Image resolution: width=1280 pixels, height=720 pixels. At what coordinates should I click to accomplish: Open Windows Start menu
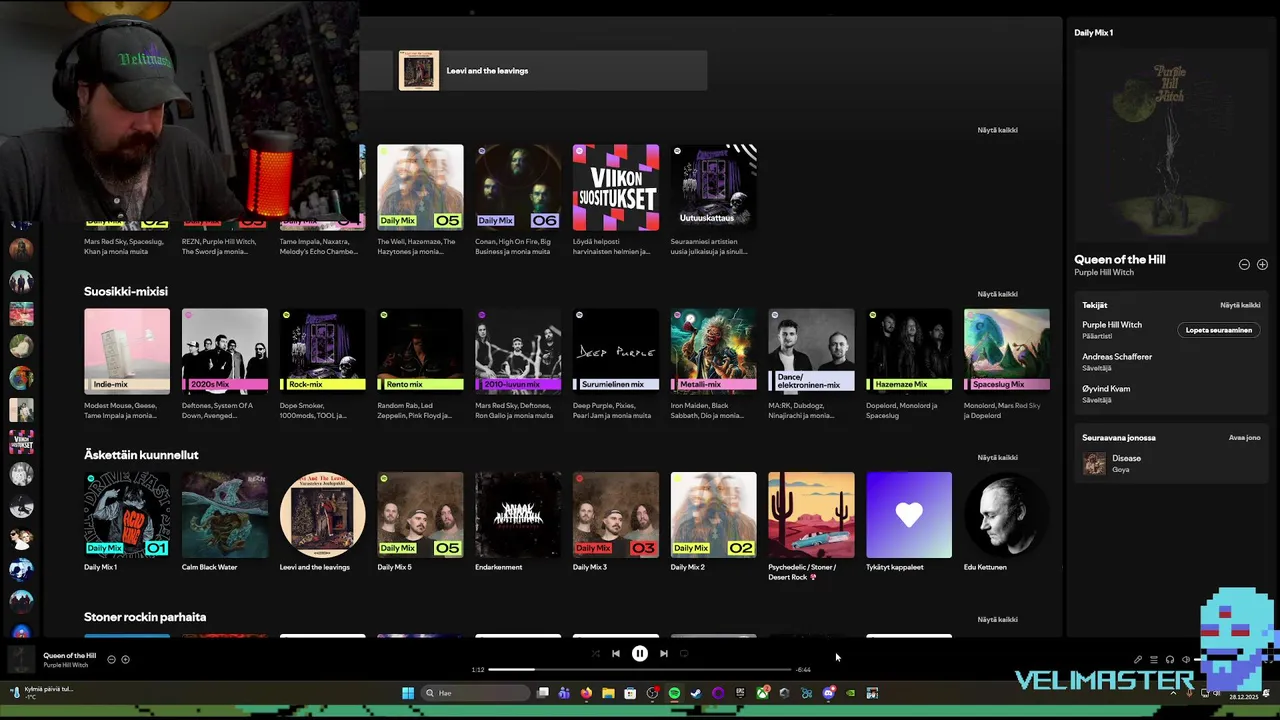(408, 693)
